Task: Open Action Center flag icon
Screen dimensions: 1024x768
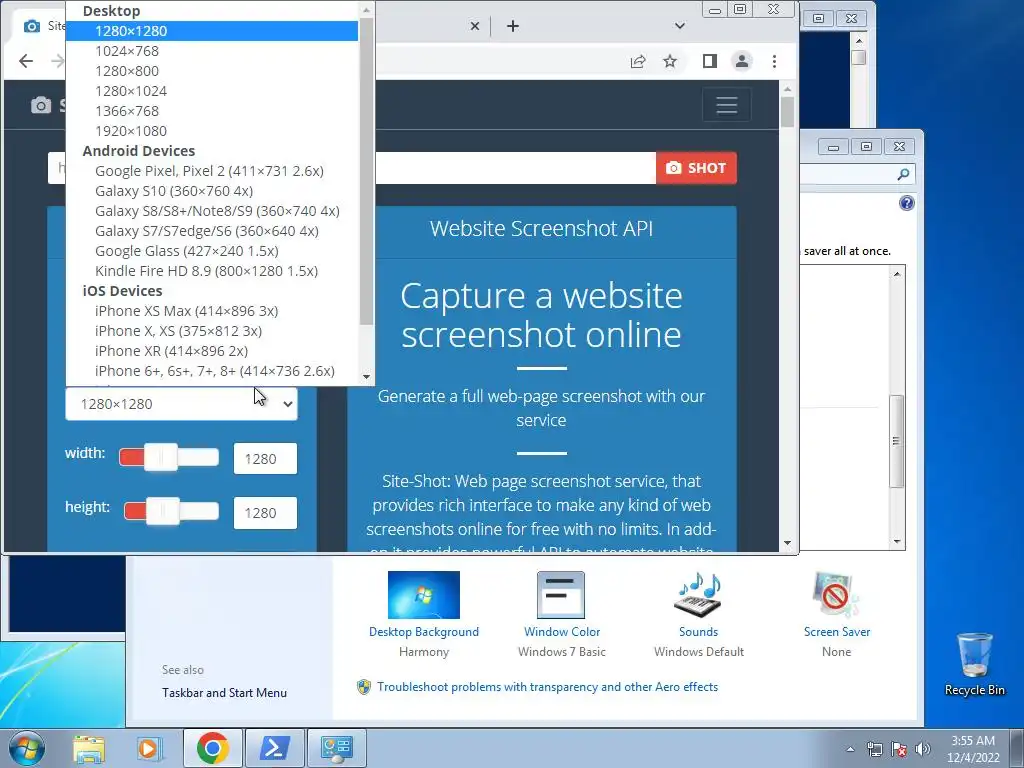Action: 899,749
